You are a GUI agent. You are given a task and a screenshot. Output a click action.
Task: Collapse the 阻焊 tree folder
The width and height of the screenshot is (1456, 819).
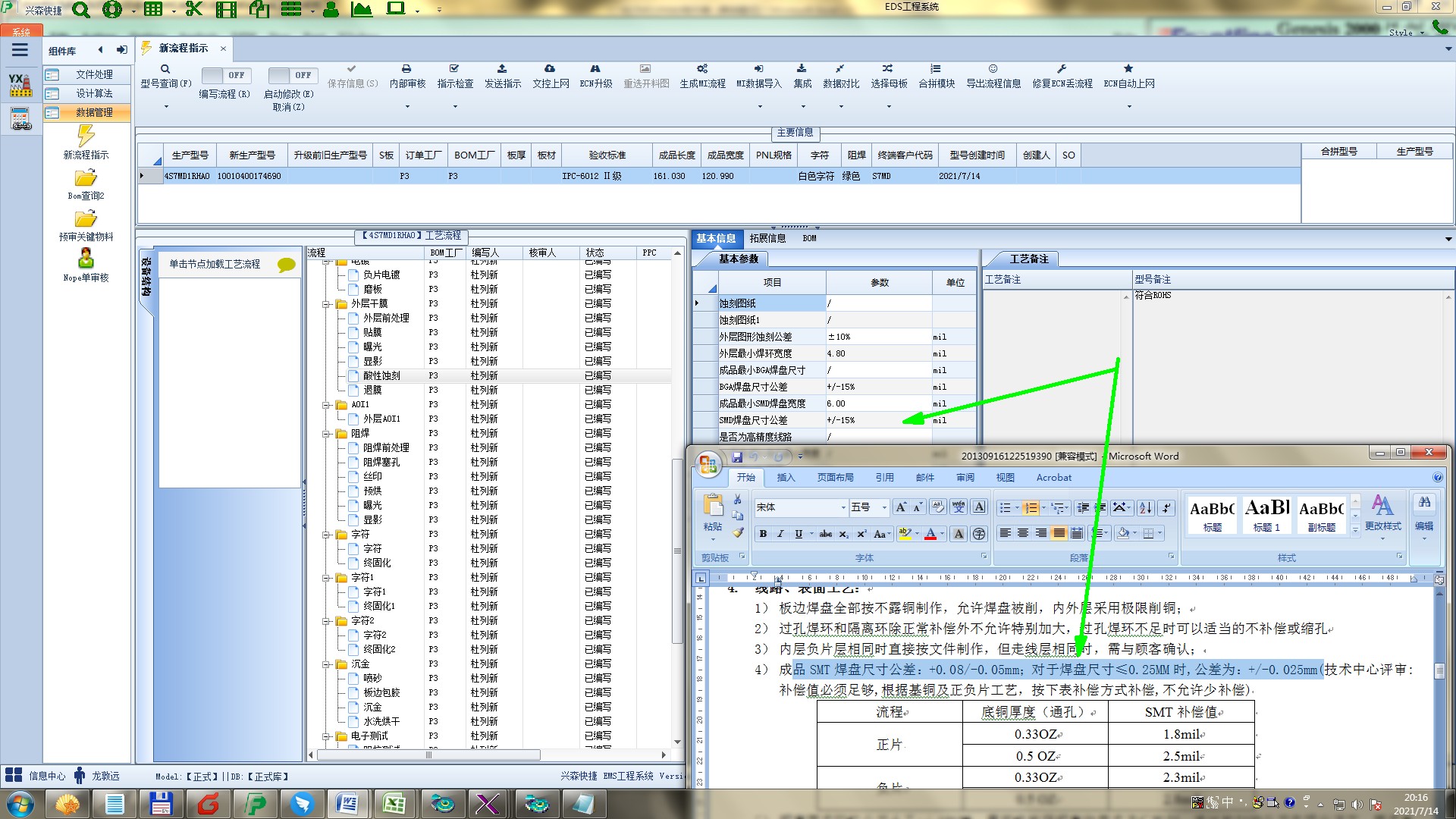click(x=327, y=434)
